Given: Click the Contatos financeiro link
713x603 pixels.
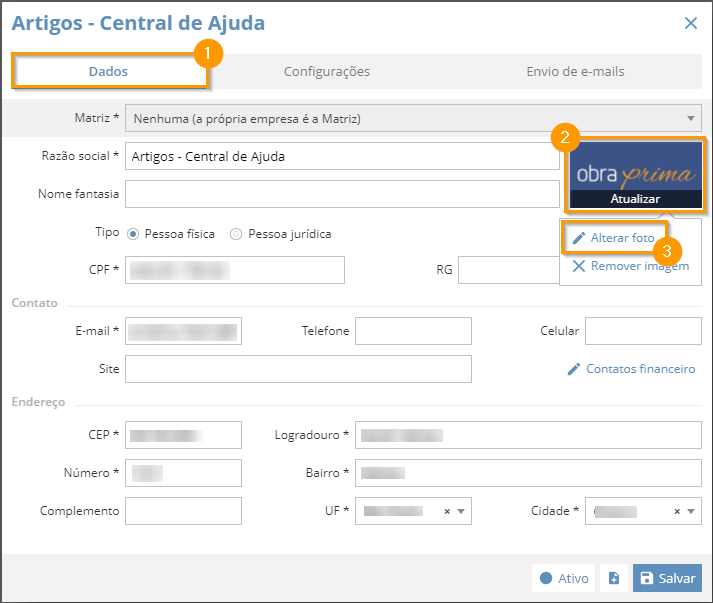Looking at the screenshot, I should [x=640, y=369].
